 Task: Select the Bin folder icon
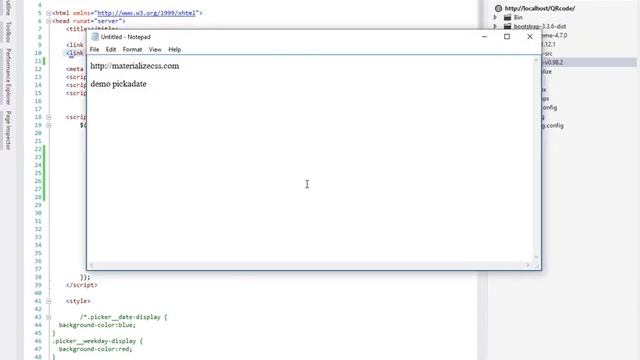coord(507,18)
